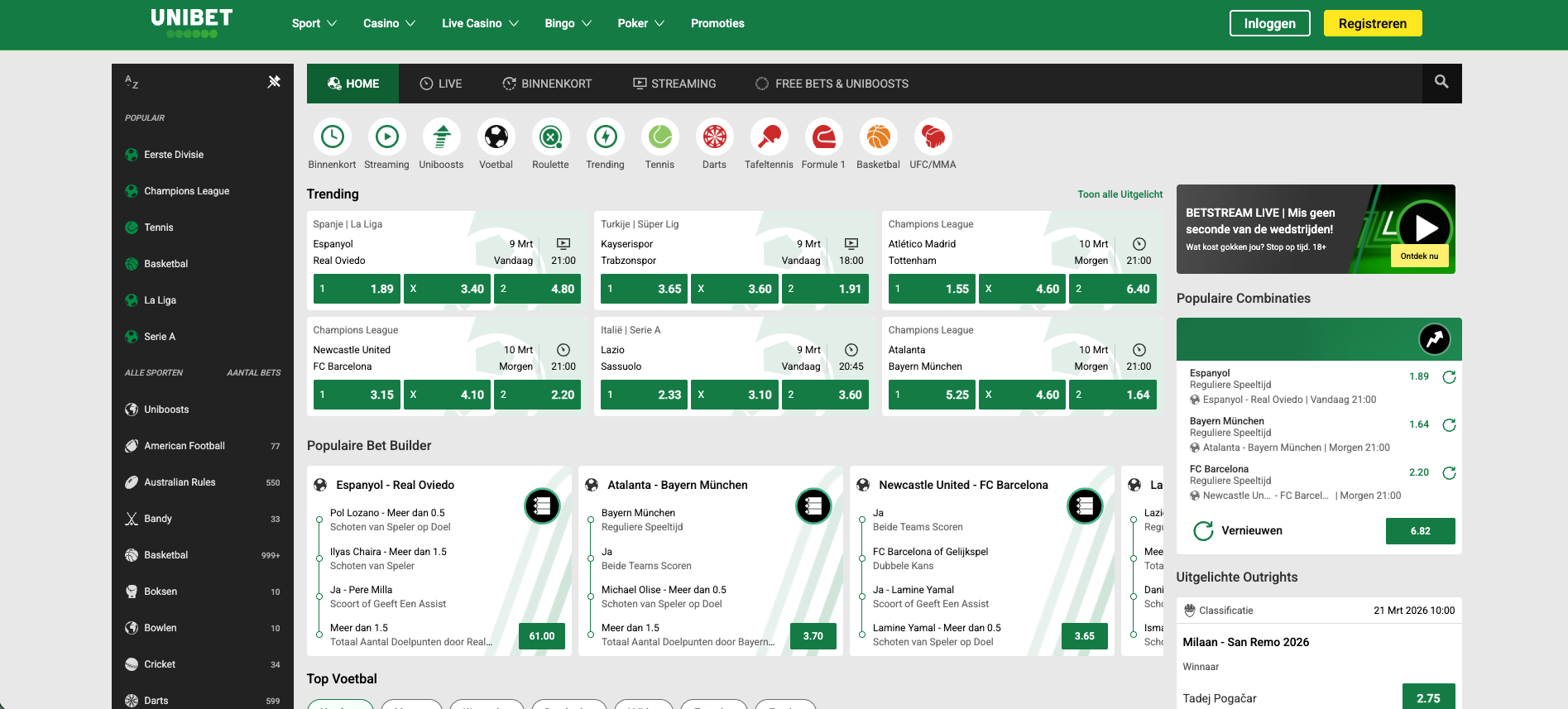Select FC Barcelona win odds 2.20
The height and width of the screenshot is (709, 1568).
(537, 395)
